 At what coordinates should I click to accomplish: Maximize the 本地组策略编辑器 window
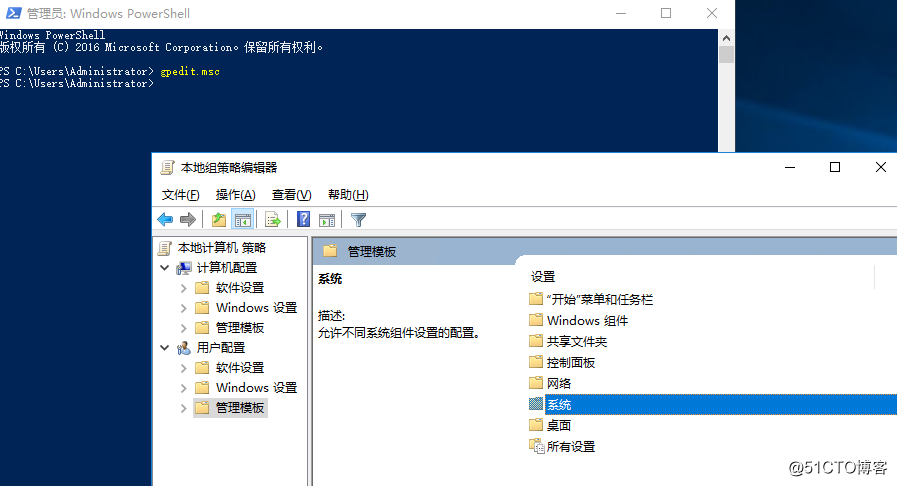[835, 167]
